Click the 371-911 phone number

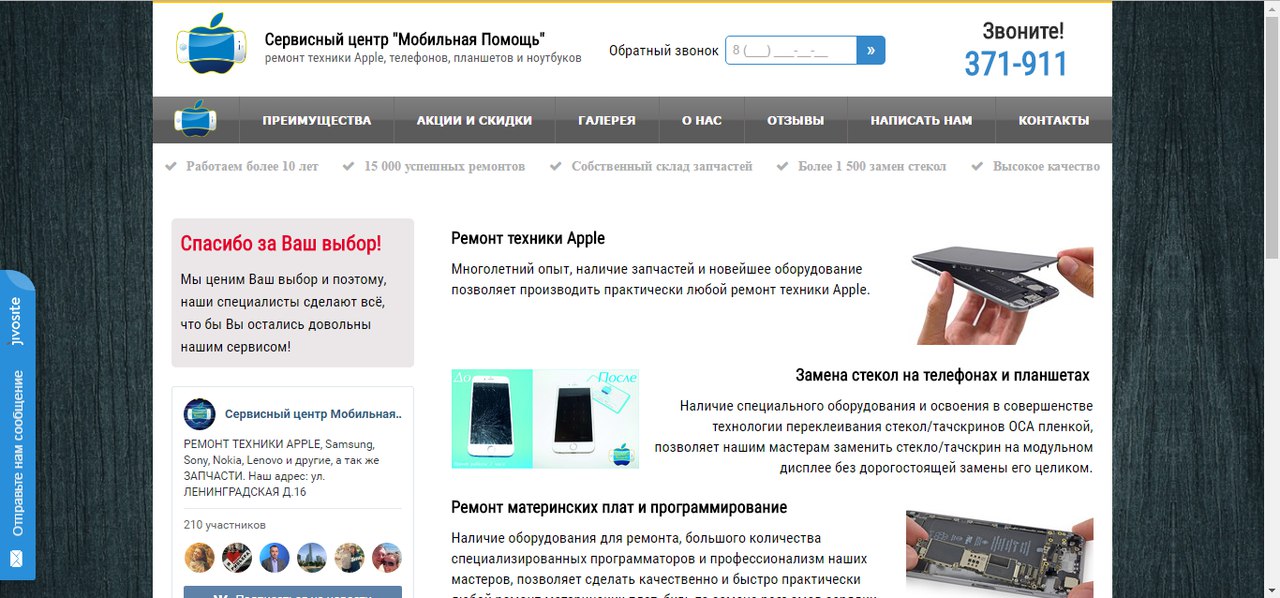(1016, 64)
